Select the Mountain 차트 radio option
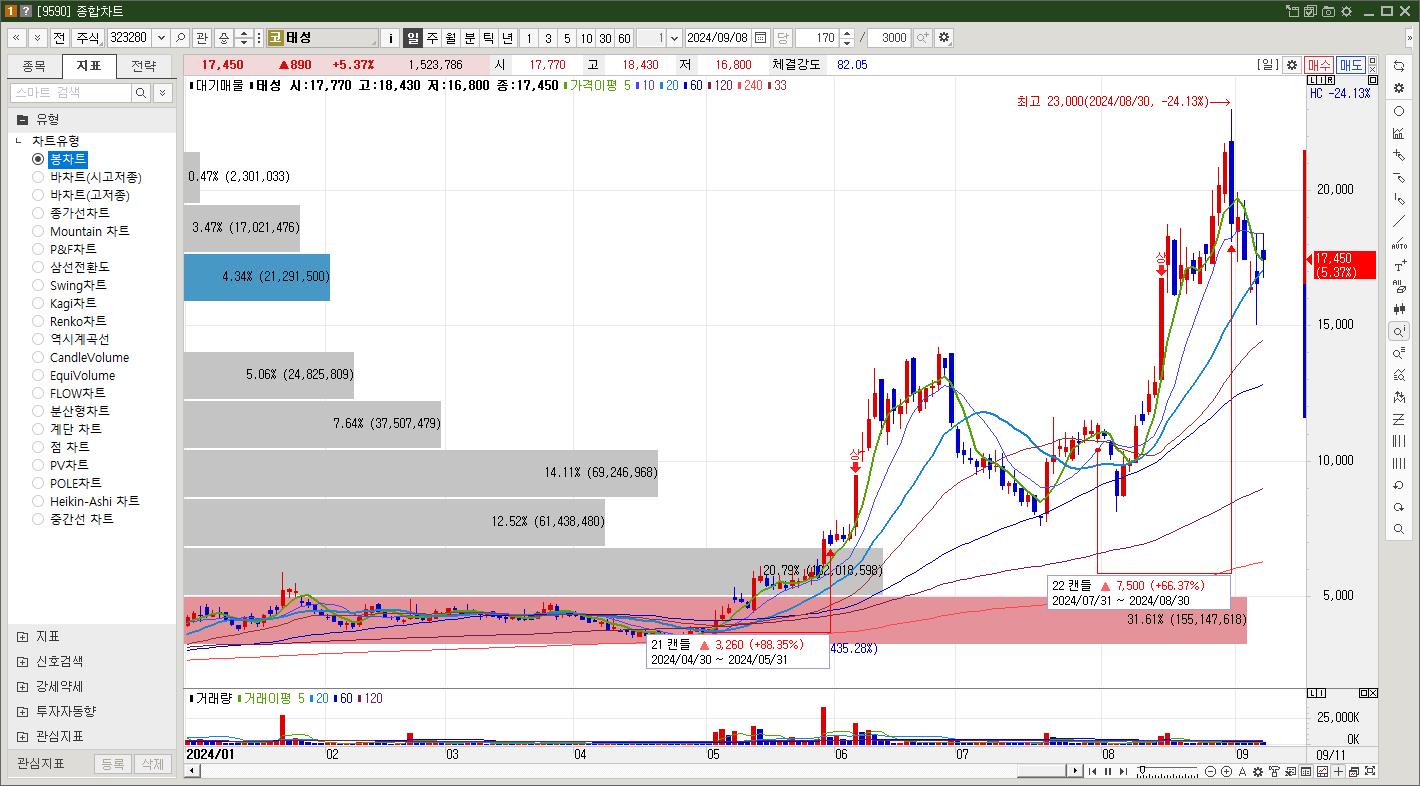Screen dimensions: 1420x786 (38, 231)
